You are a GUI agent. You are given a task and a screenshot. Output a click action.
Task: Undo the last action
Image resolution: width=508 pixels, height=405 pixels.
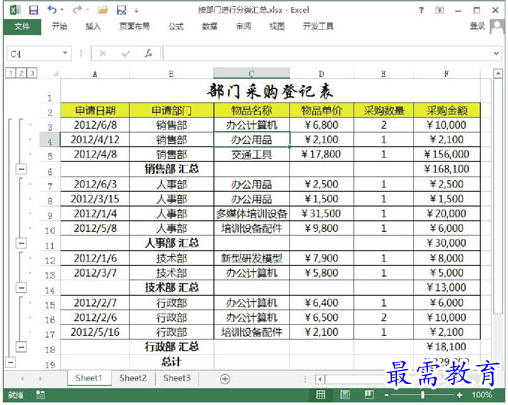(x=52, y=10)
